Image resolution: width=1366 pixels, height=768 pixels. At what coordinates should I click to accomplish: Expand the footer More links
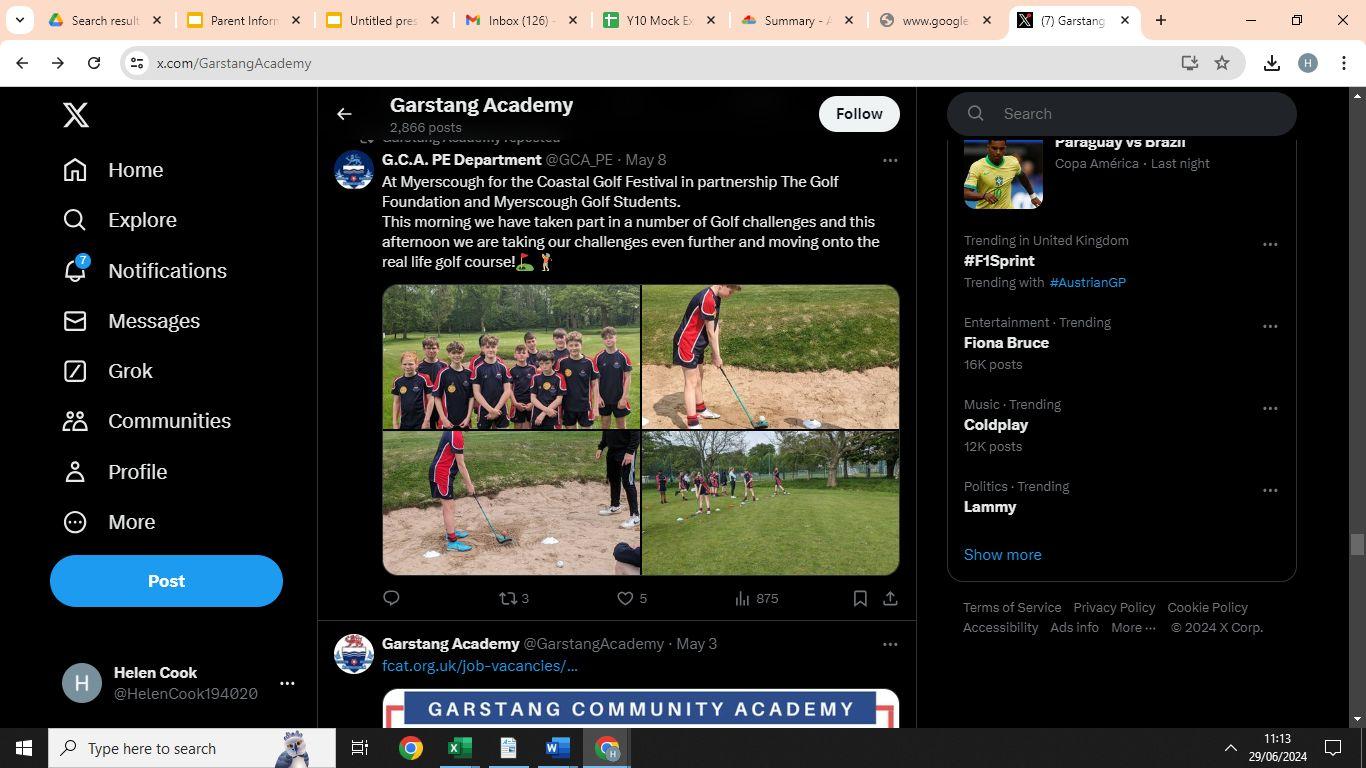click(1133, 628)
